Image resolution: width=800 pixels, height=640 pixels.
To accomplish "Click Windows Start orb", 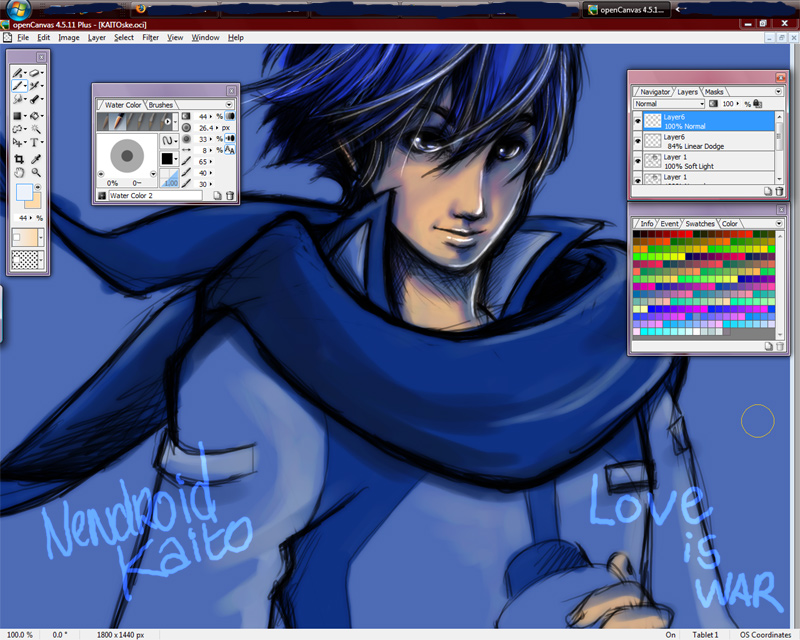I will 18,8.
